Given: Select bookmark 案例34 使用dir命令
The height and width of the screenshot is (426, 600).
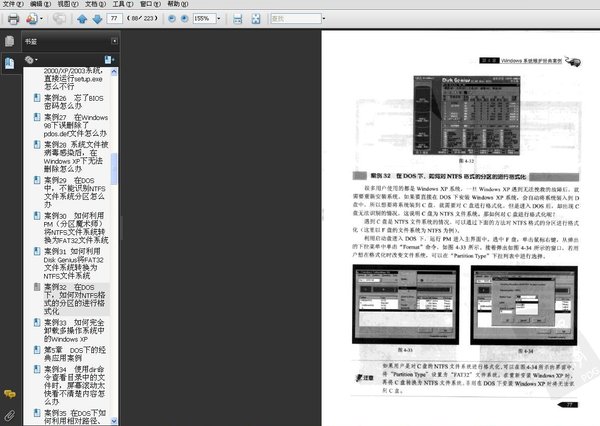Looking at the screenshot, I should coord(74,385).
